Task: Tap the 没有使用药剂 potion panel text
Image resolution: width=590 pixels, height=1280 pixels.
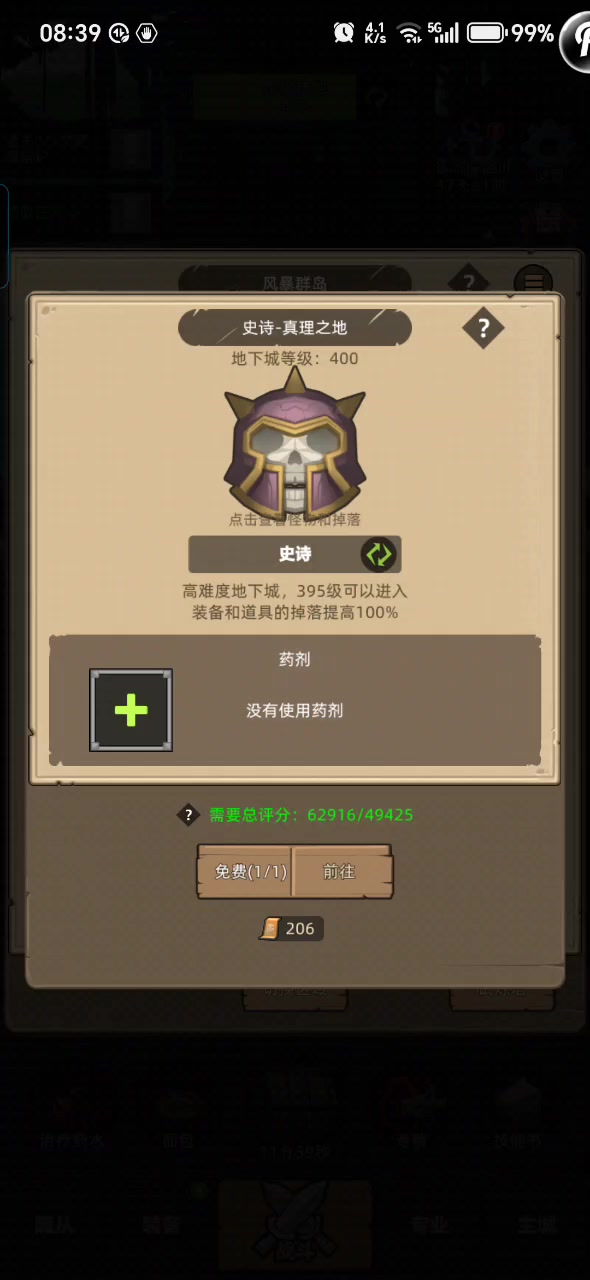Action: 295,710
